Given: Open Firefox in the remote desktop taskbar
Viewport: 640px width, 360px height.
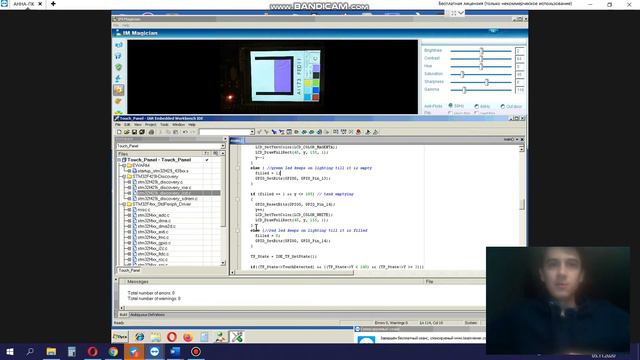Looking at the screenshot, I should click(x=188, y=337).
